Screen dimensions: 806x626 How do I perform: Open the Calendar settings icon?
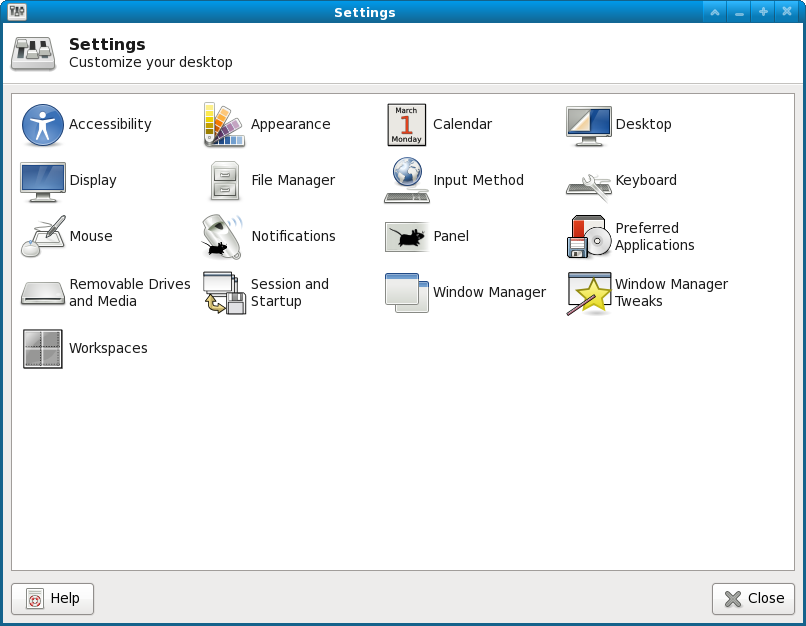pos(407,125)
